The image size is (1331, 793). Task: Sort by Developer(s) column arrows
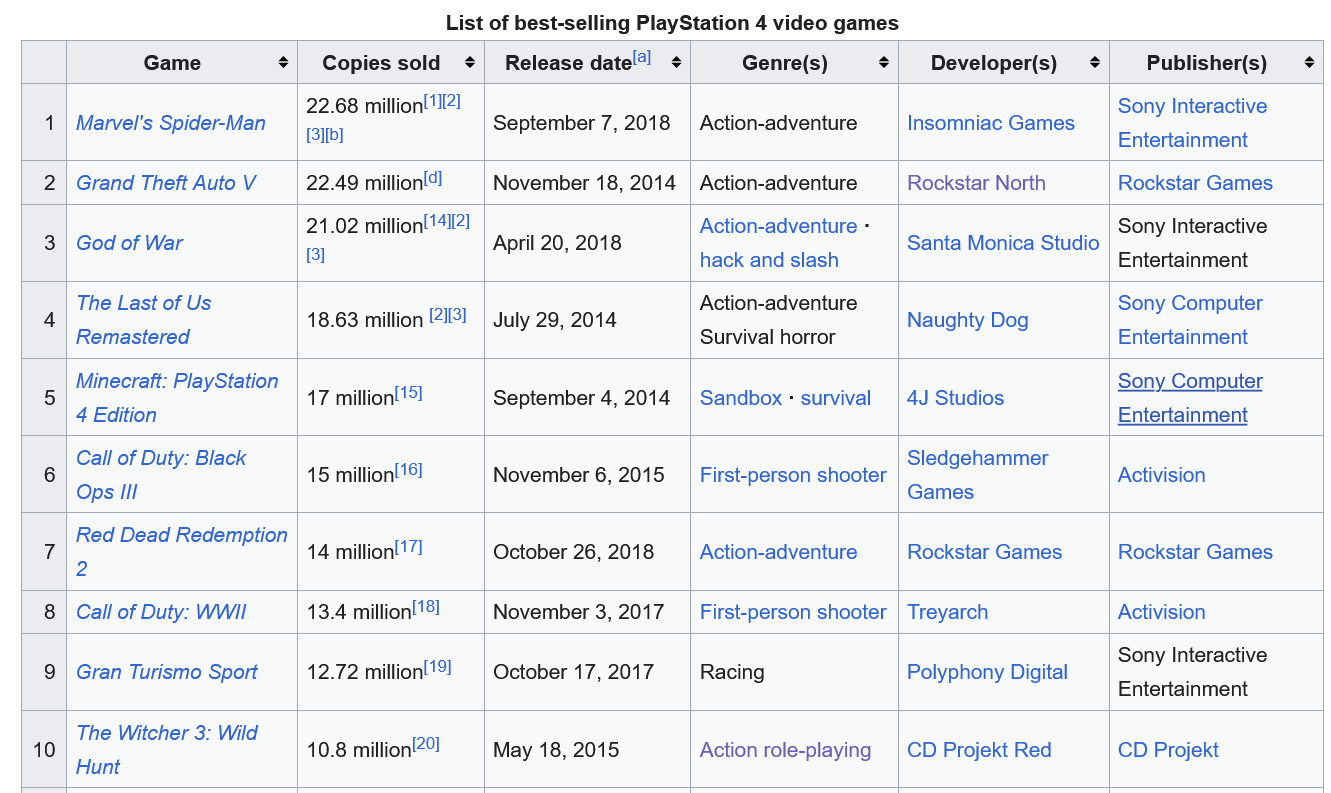click(x=1095, y=63)
